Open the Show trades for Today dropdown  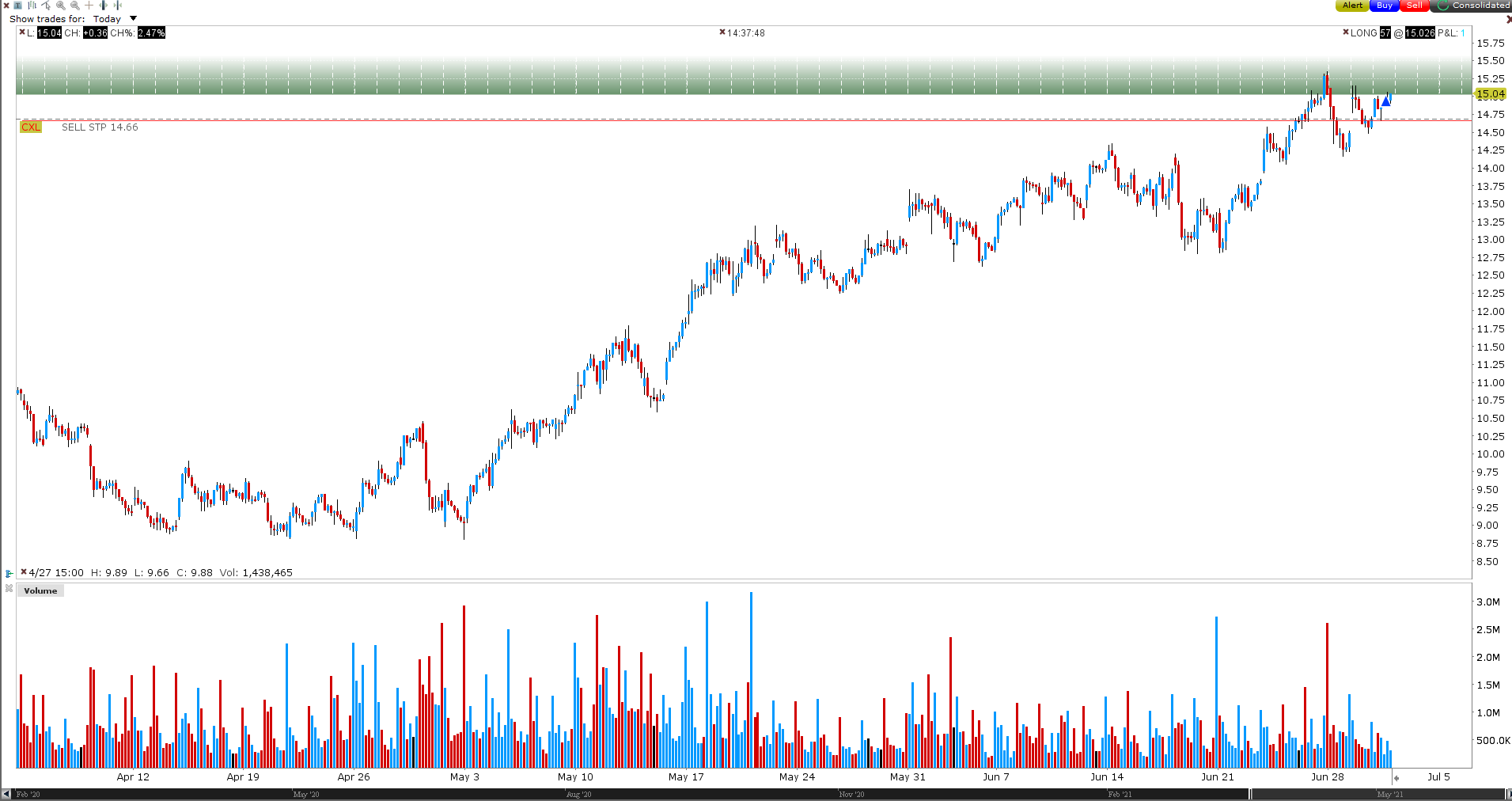tap(133, 18)
